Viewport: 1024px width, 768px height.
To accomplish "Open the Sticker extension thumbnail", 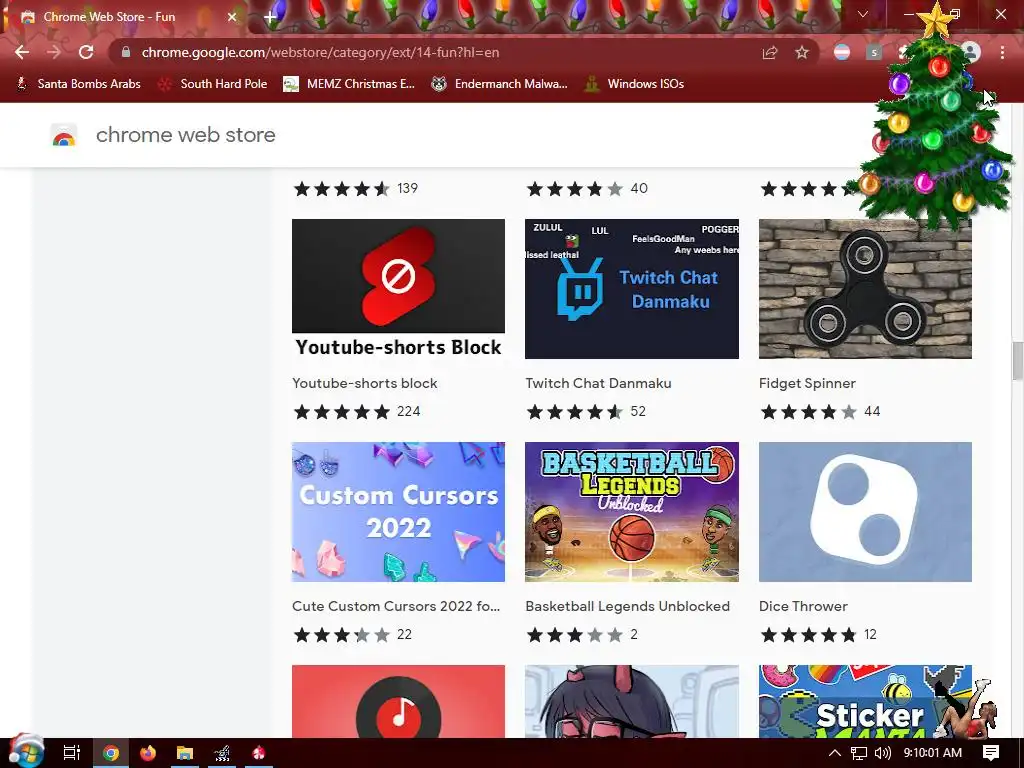I will (865, 701).
